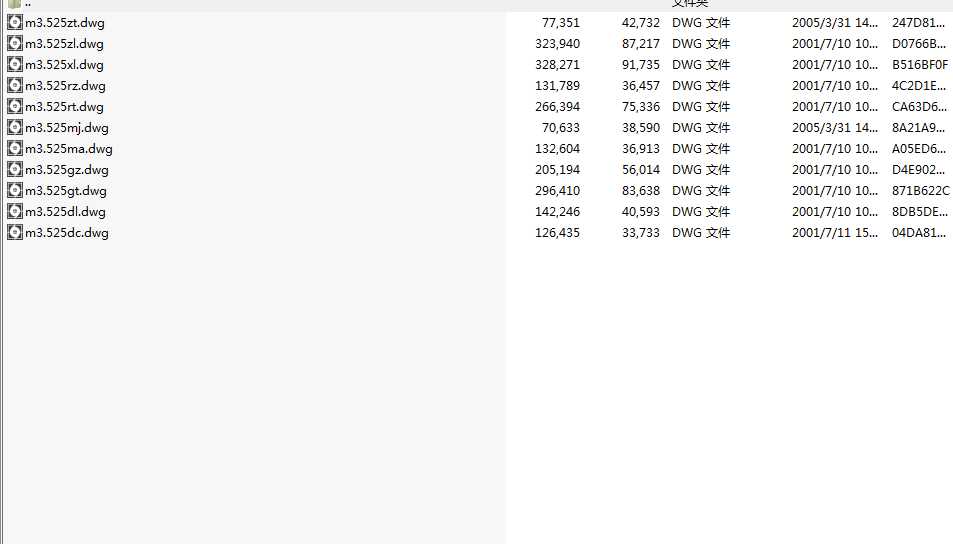Click the DWG 文件 type of m3.525rt.dwg

pyautogui.click(x=701, y=107)
